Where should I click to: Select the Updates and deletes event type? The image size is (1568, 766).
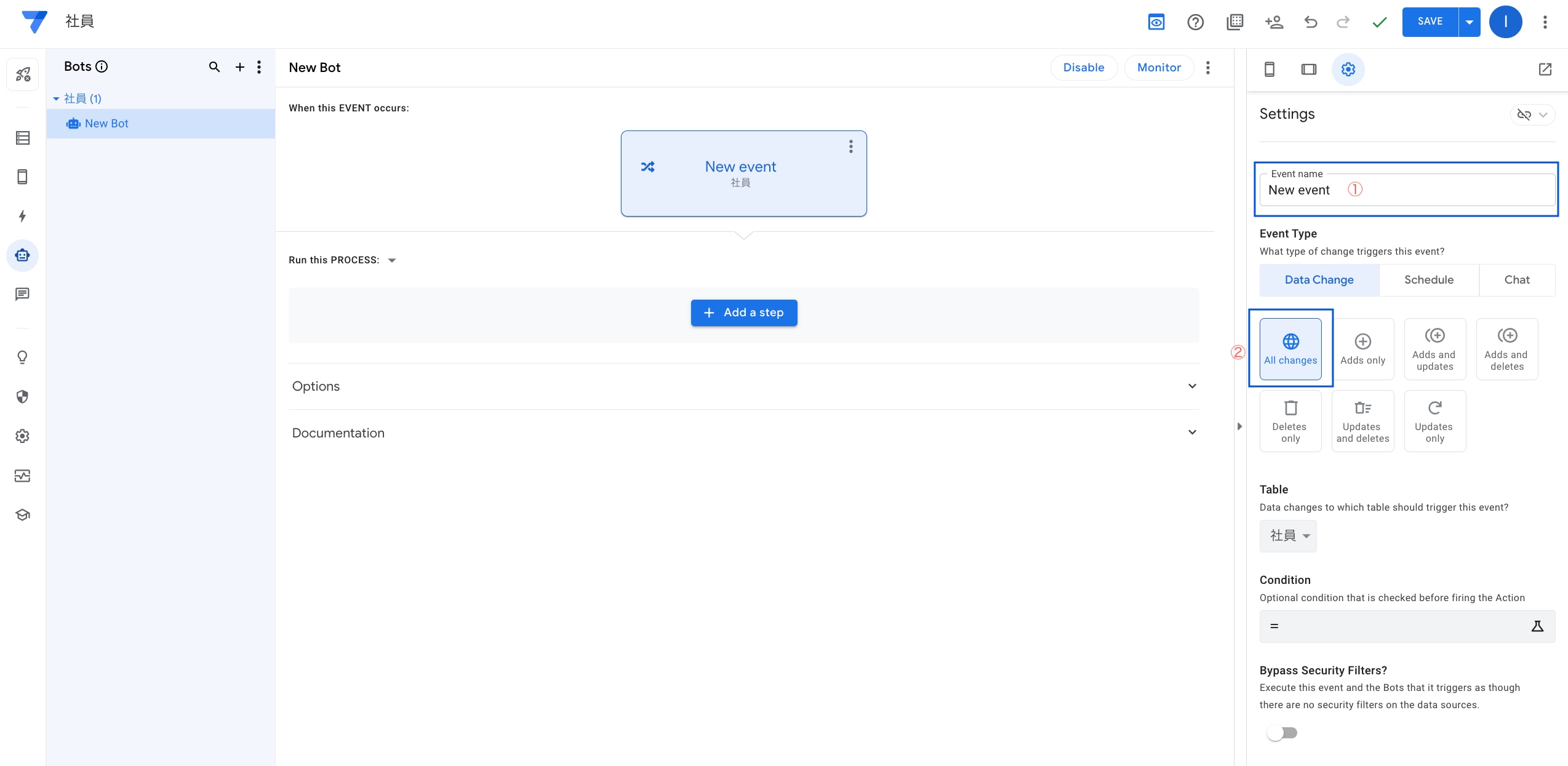coord(1362,420)
